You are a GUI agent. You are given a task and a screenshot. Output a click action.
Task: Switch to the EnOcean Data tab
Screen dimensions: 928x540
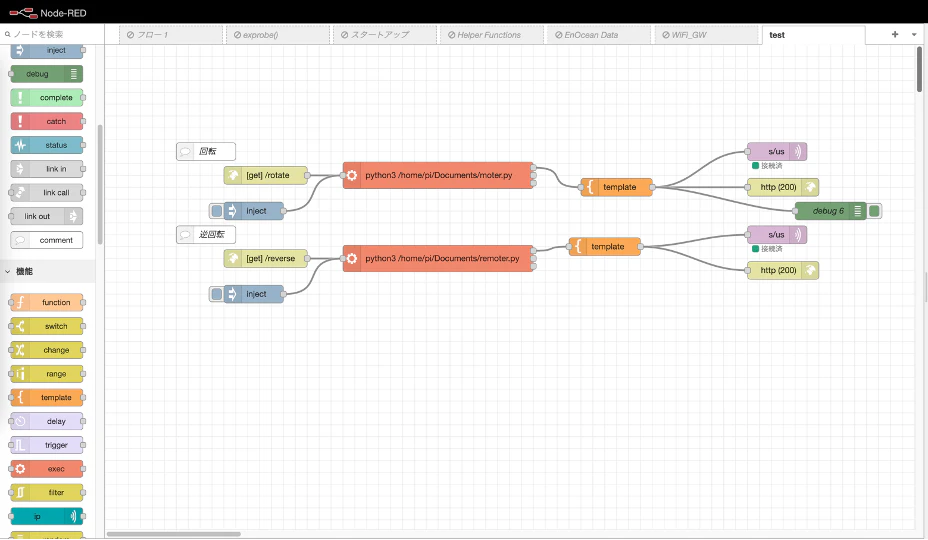coord(598,35)
